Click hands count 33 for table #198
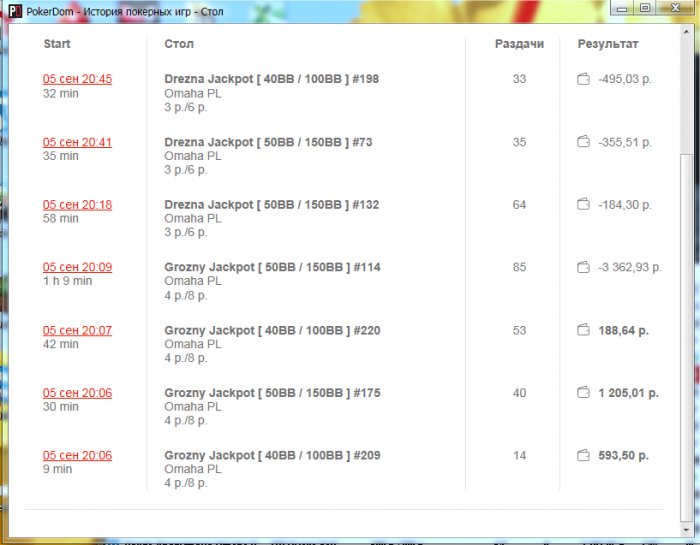The width and height of the screenshot is (700, 545). 519,79
